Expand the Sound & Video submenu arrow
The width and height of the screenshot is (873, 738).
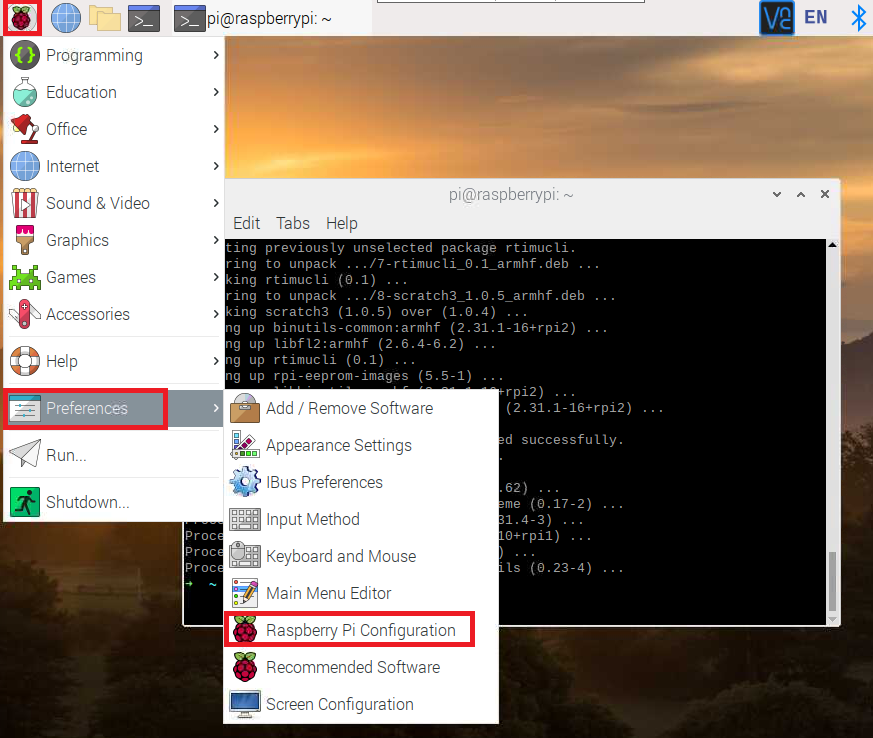coord(216,203)
